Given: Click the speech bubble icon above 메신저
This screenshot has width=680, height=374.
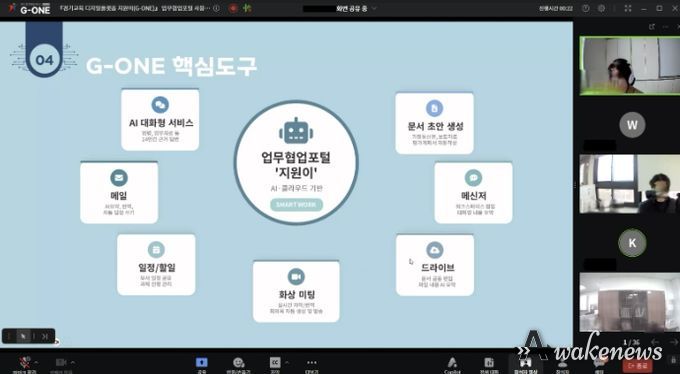Looking at the screenshot, I should pos(474,178).
